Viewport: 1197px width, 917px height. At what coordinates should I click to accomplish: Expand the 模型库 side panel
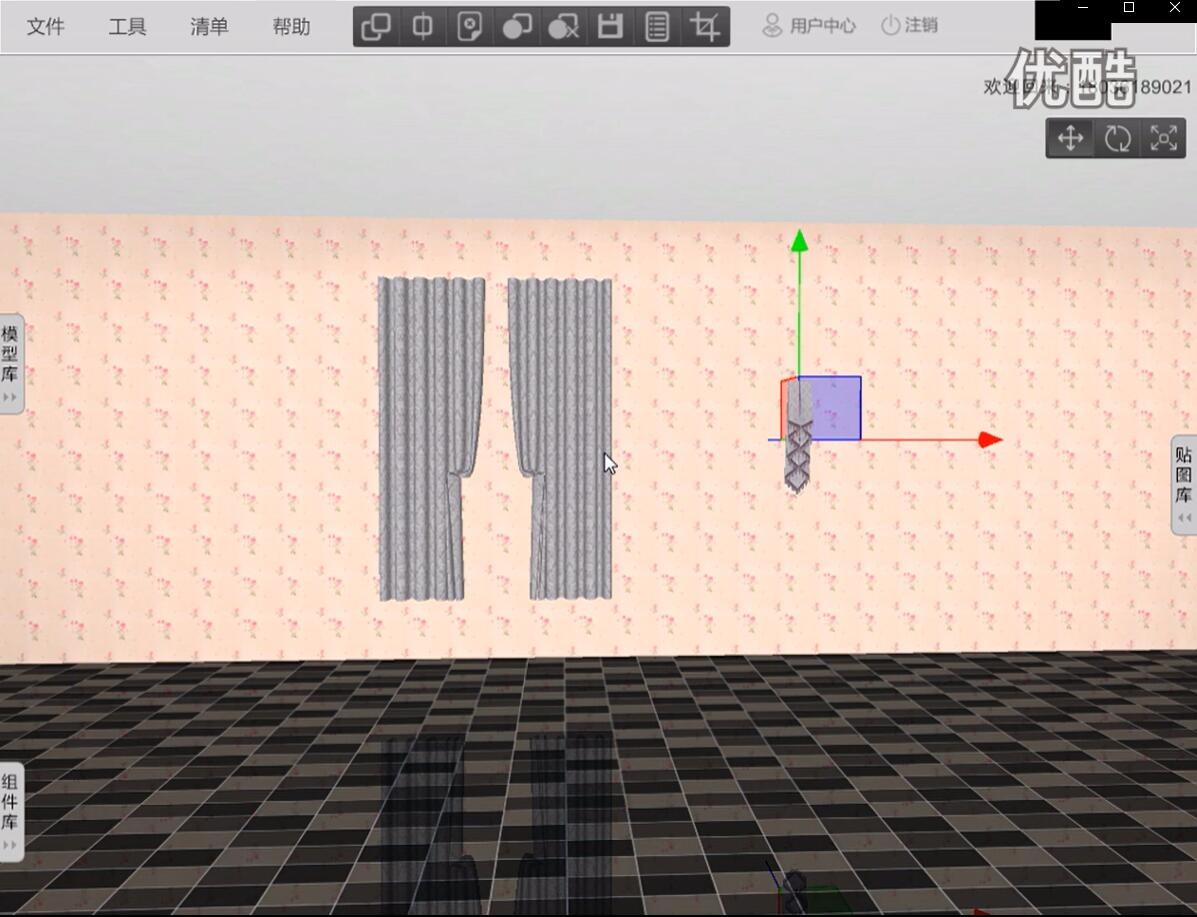pyautogui.click(x=11, y=363)
